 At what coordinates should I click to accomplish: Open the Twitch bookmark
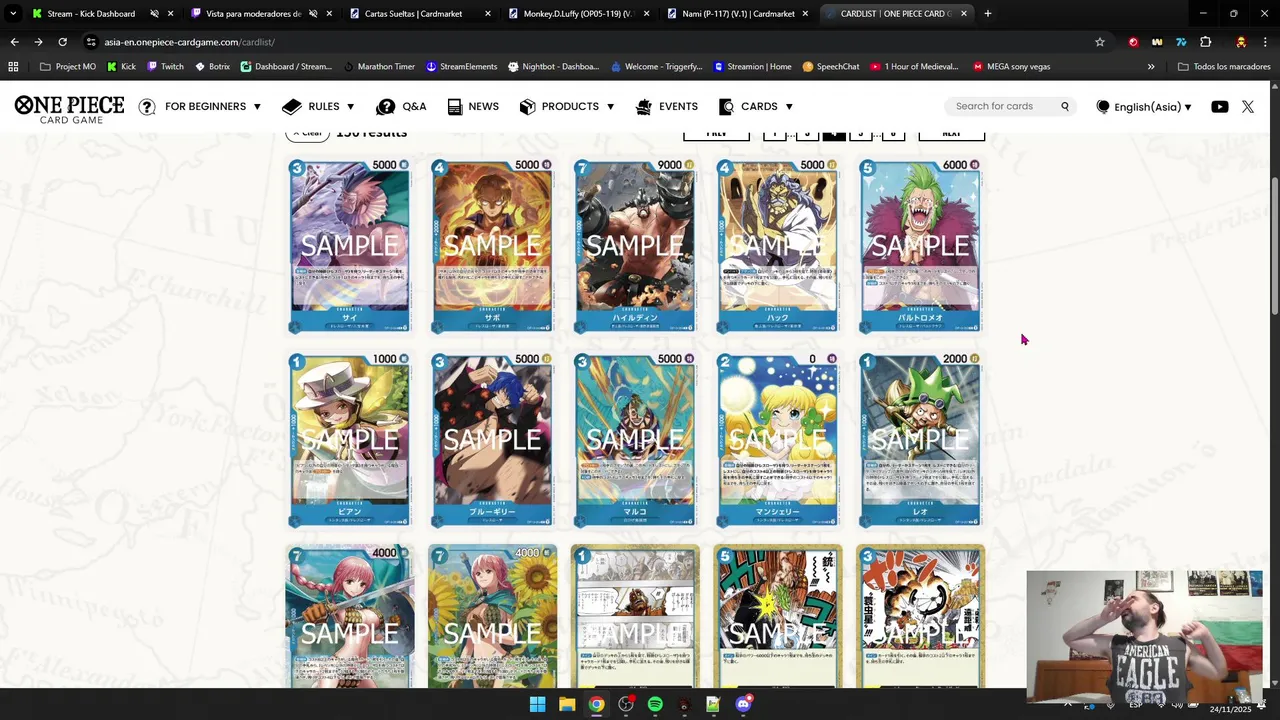pyautogui.click(x=165, y=66)
